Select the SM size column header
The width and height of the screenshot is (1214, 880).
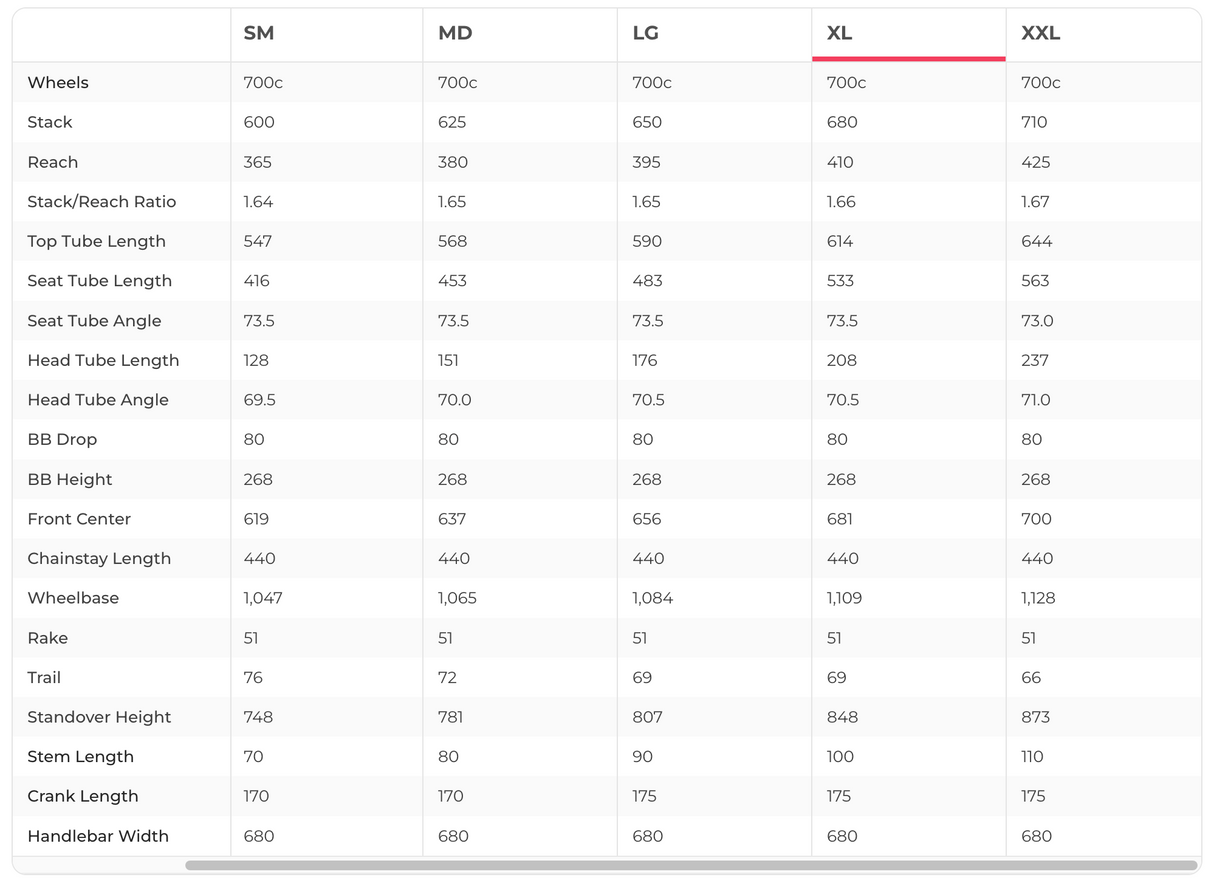pyautogui.click(x=259, y=33)
